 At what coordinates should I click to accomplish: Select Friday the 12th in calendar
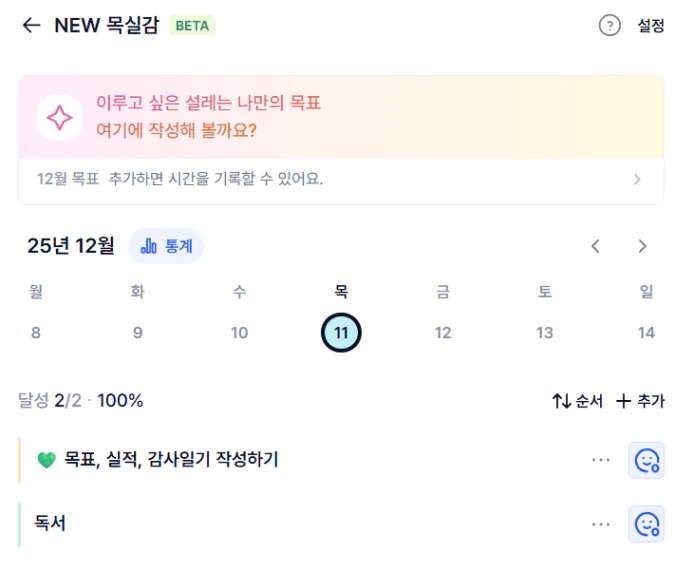[x=443, y=333]
